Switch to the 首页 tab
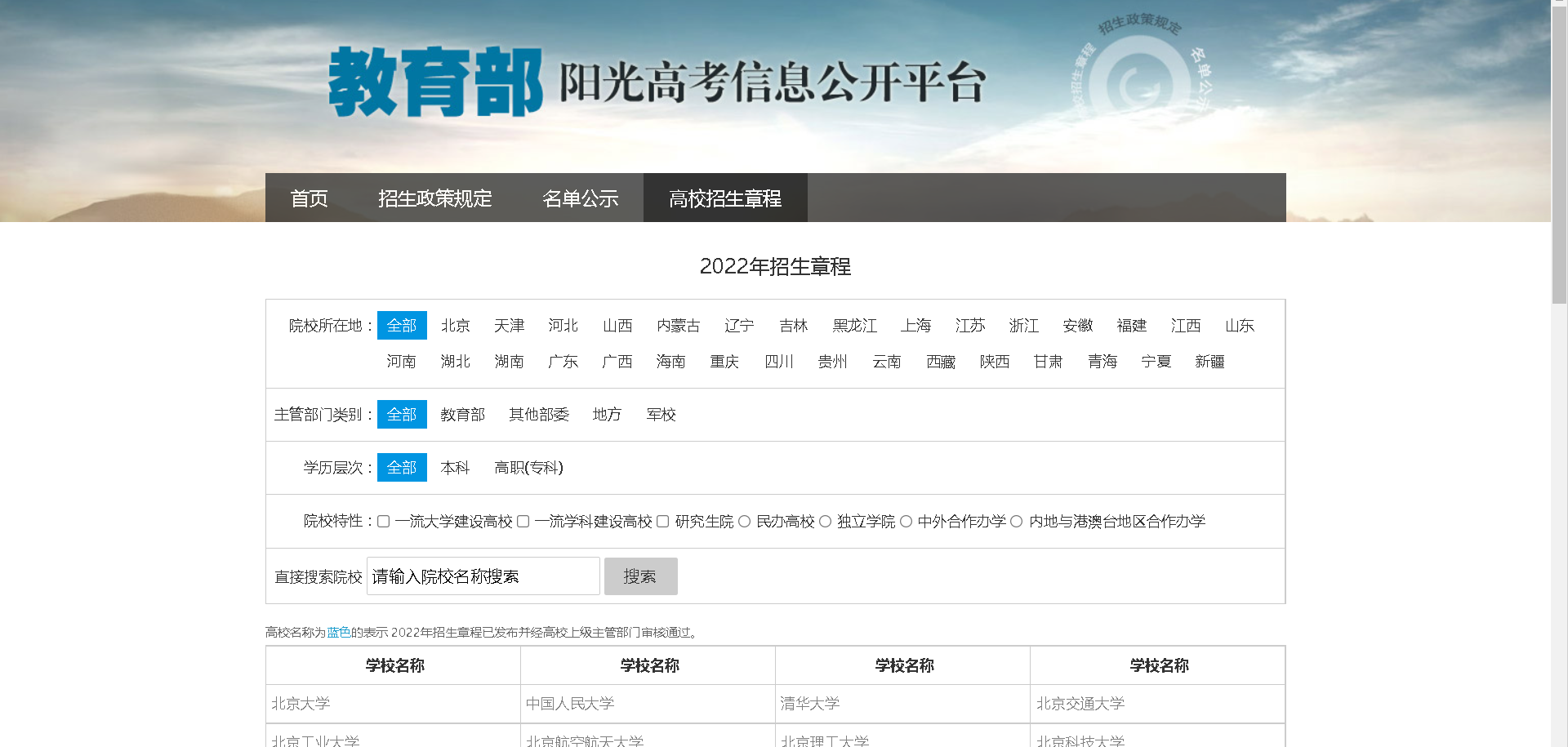Viewport: 1568px width, 747px height. pos(310,198)
